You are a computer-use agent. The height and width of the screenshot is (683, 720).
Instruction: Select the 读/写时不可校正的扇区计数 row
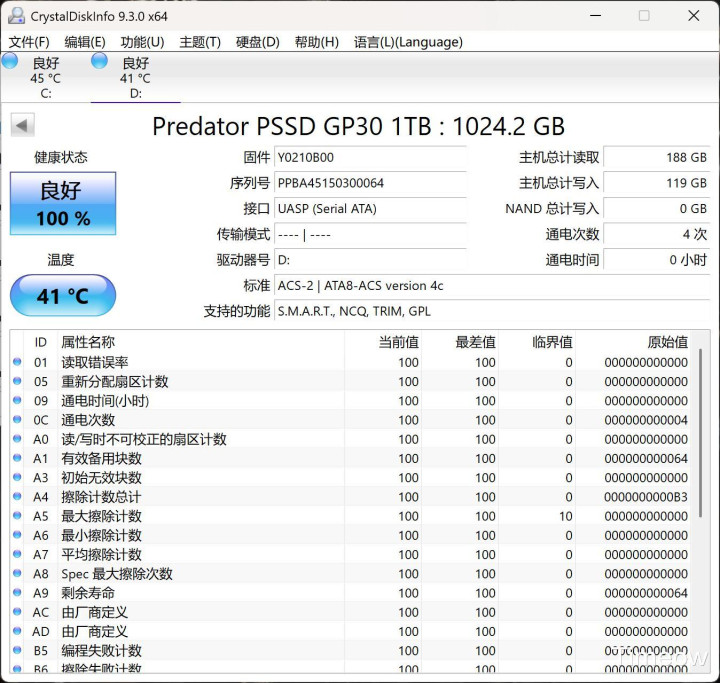tap(350, 439)
